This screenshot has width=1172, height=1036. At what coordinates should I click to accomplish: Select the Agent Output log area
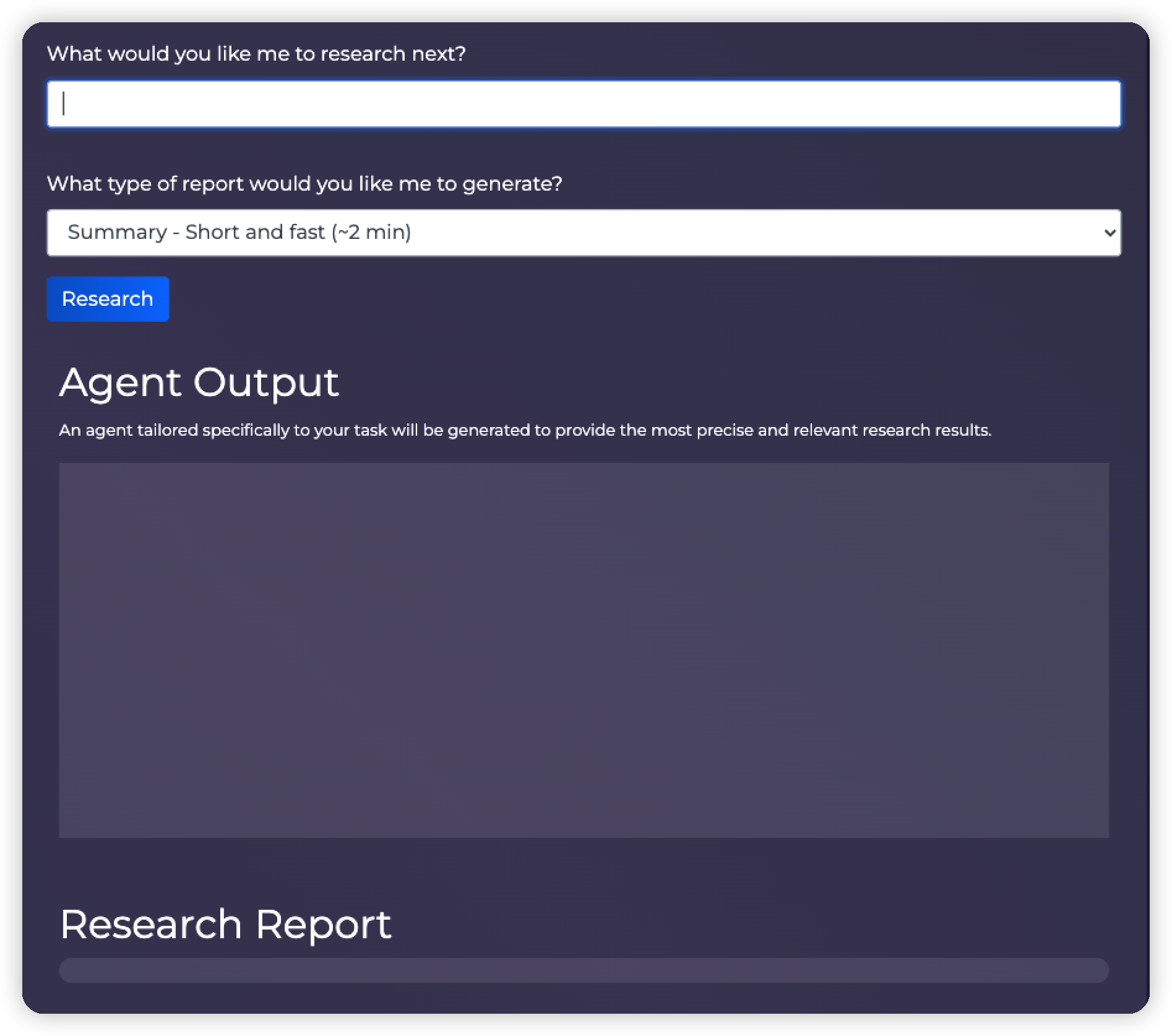tap(584, 650)
